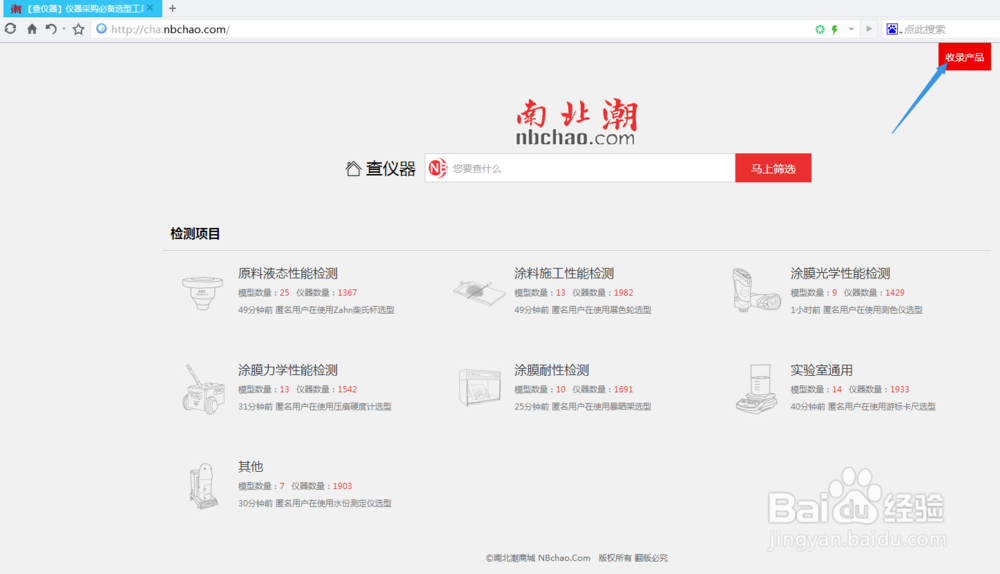Click 仪器数量 1429 text

[874, 293]
